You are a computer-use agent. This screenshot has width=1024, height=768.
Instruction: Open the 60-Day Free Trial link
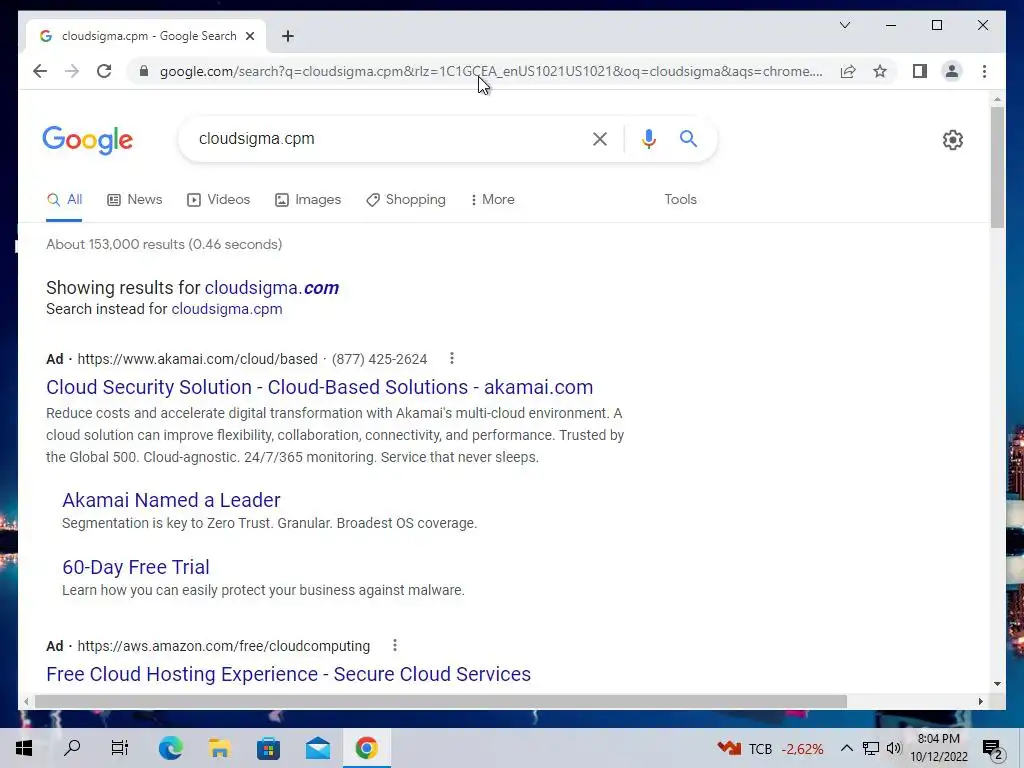[136, 567]
